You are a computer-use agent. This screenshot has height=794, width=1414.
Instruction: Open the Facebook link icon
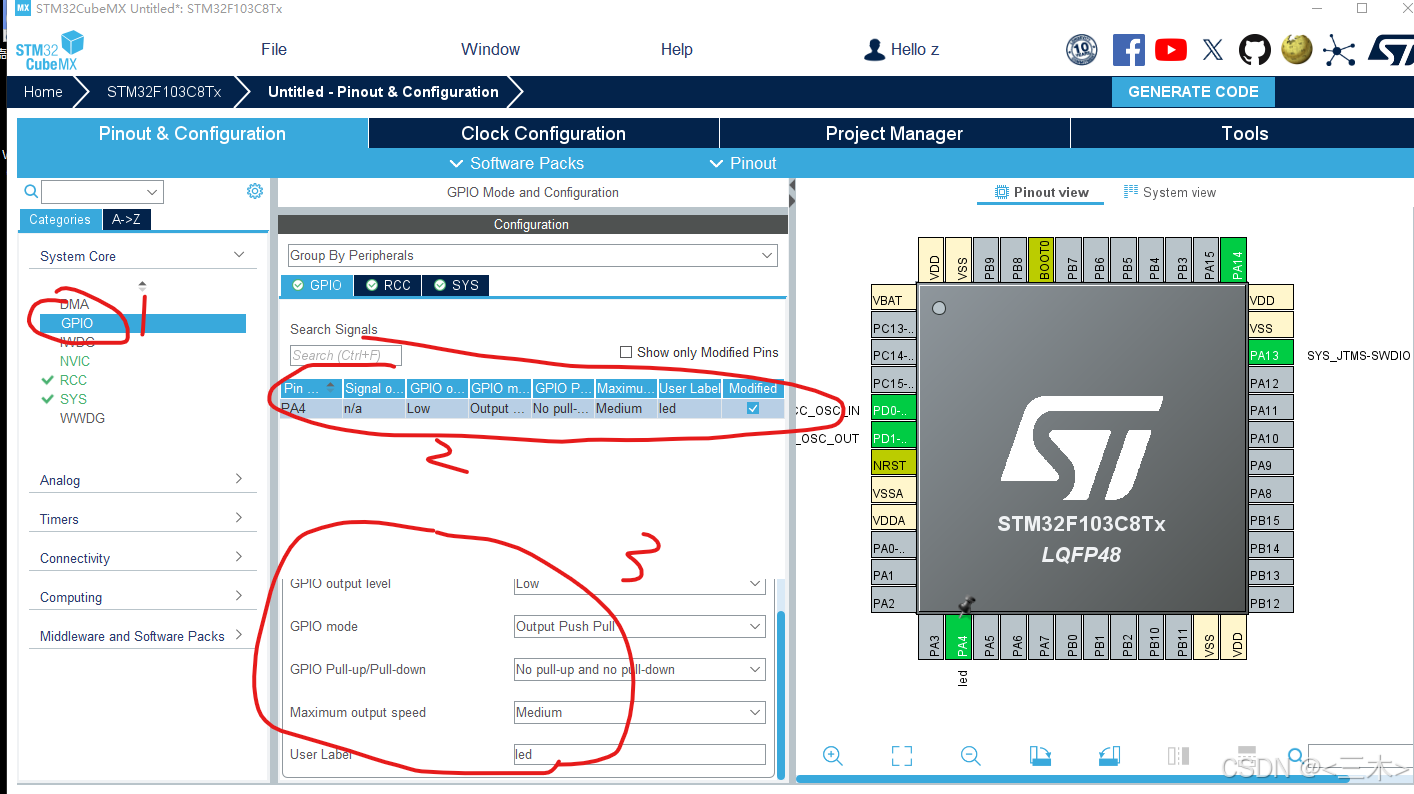tap(1128, 49)
